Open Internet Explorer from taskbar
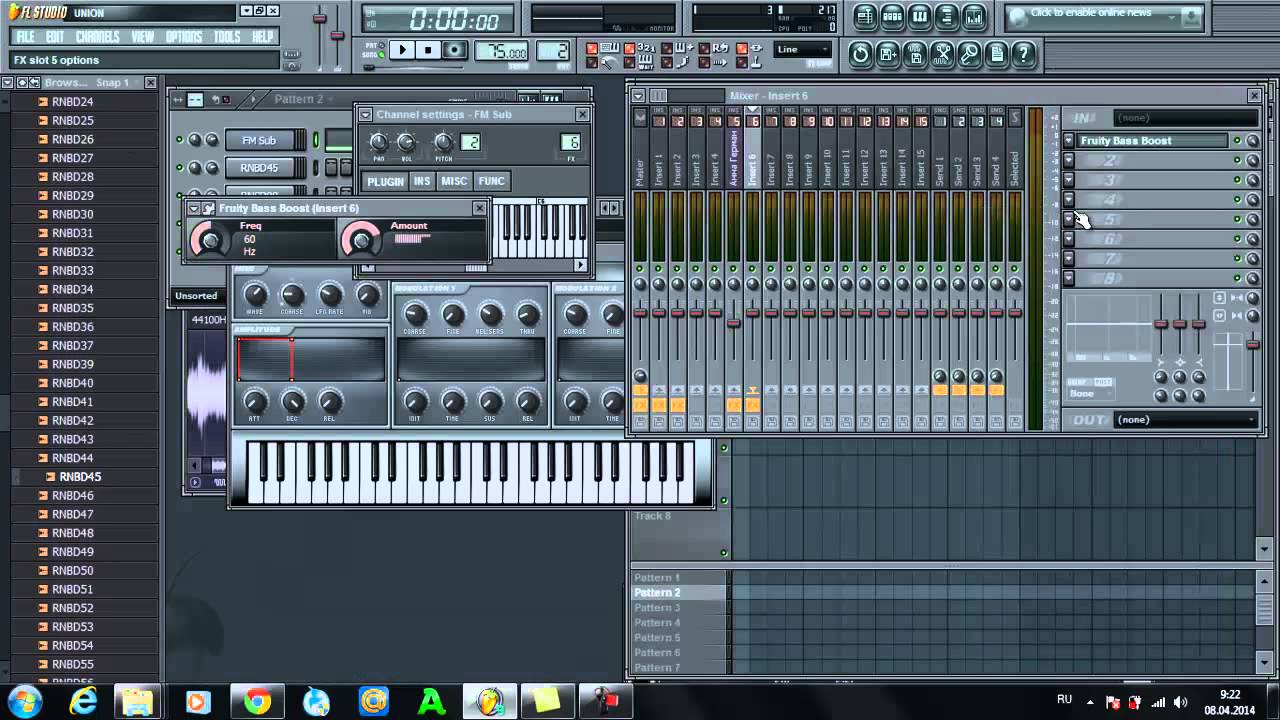The width and height of the screenshot is (1280, 720). 83,702
